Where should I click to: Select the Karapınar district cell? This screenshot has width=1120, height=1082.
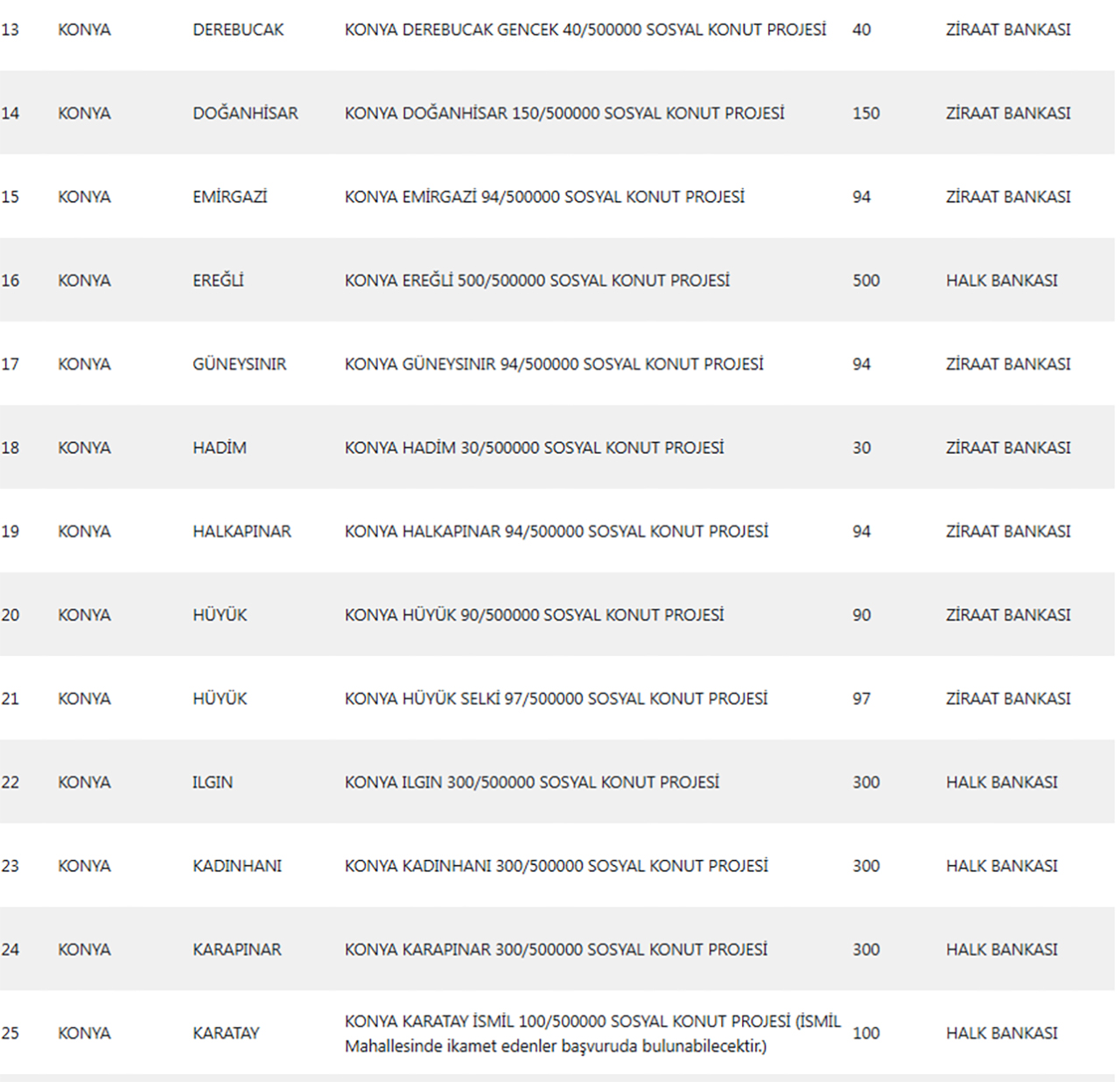(236, 950)
